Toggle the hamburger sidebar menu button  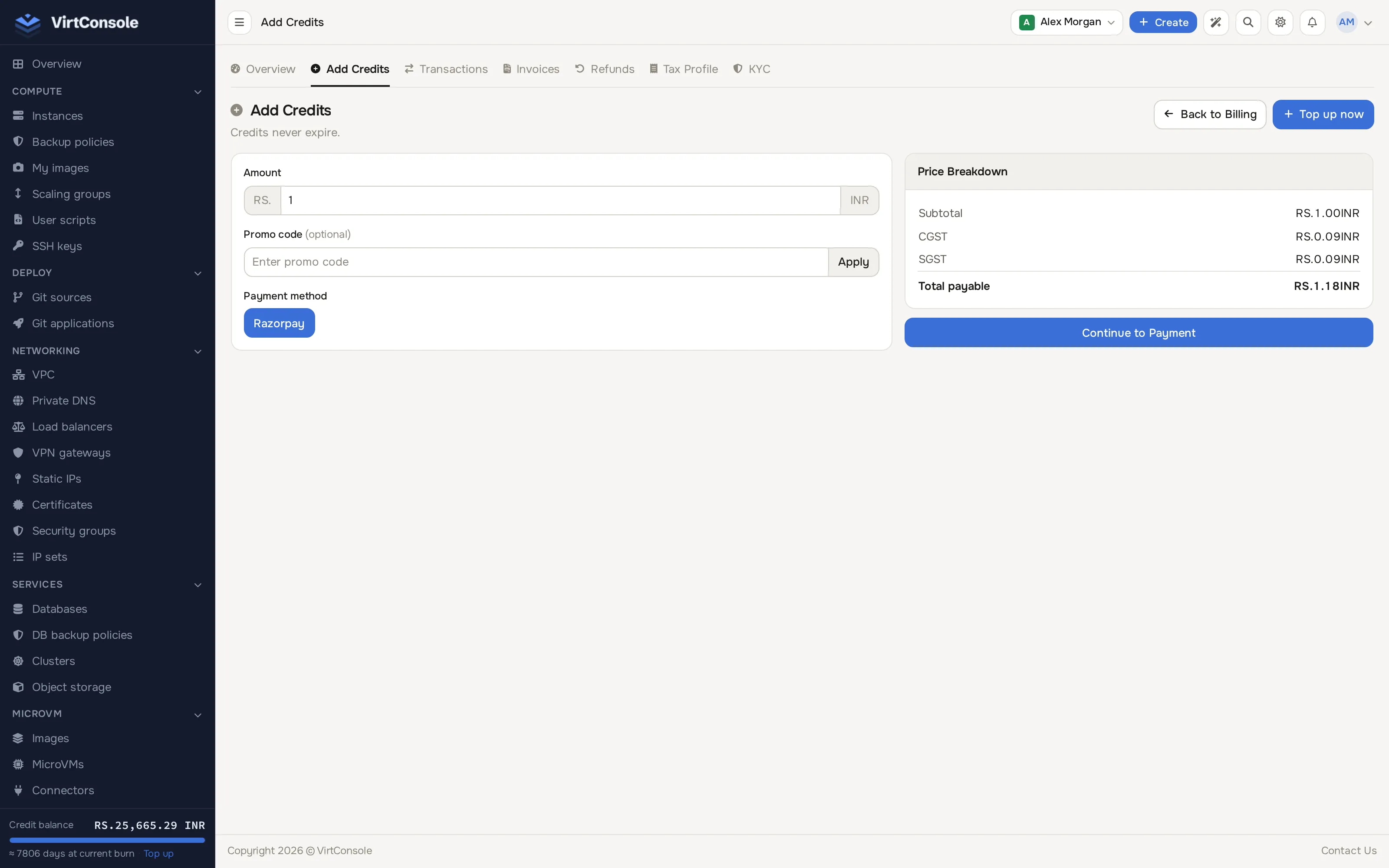pyautogui.click(x=239, y=23)
